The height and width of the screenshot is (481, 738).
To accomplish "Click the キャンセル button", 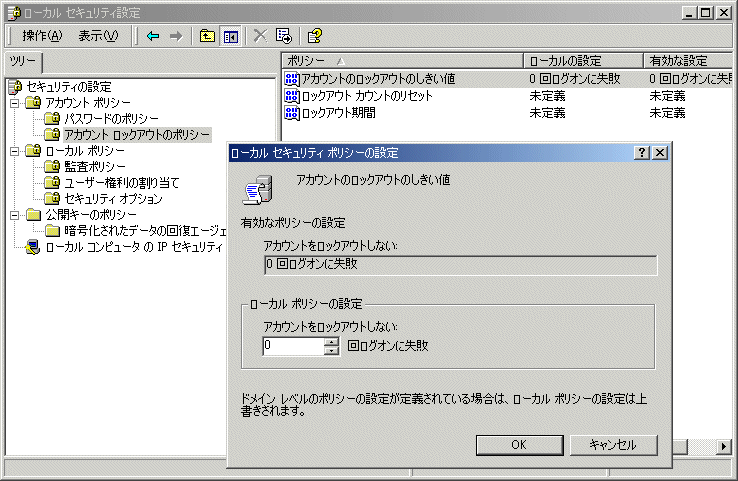I will coord(613,445).
